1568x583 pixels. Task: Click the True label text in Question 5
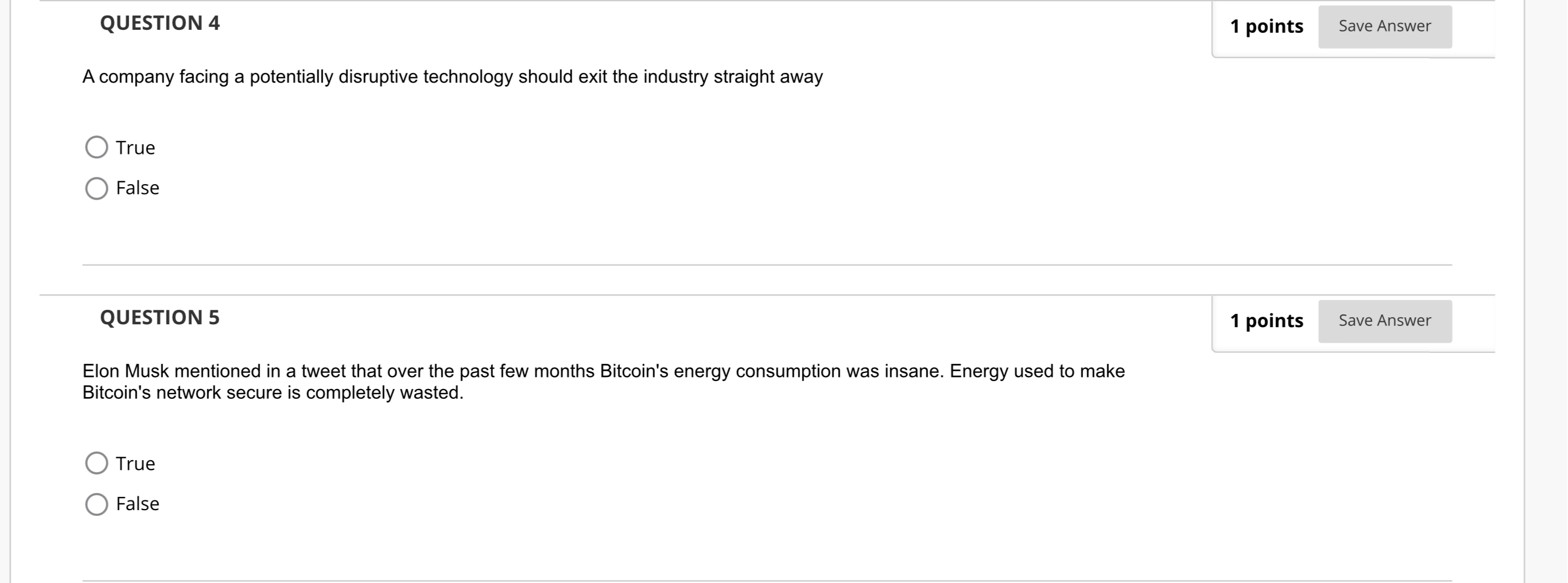coord(135,462)
